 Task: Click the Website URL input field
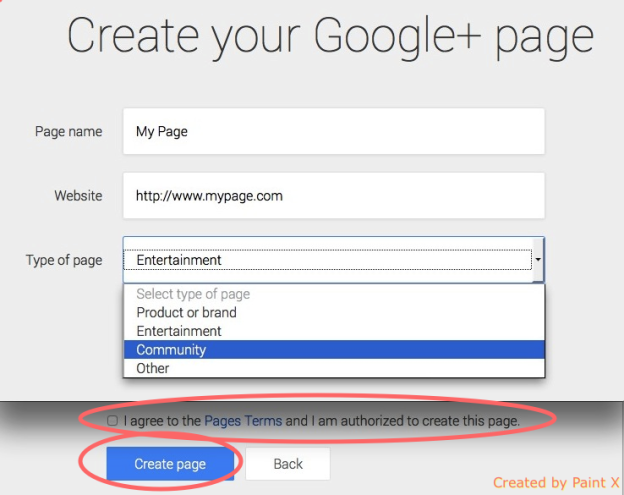tap(333, 196)
